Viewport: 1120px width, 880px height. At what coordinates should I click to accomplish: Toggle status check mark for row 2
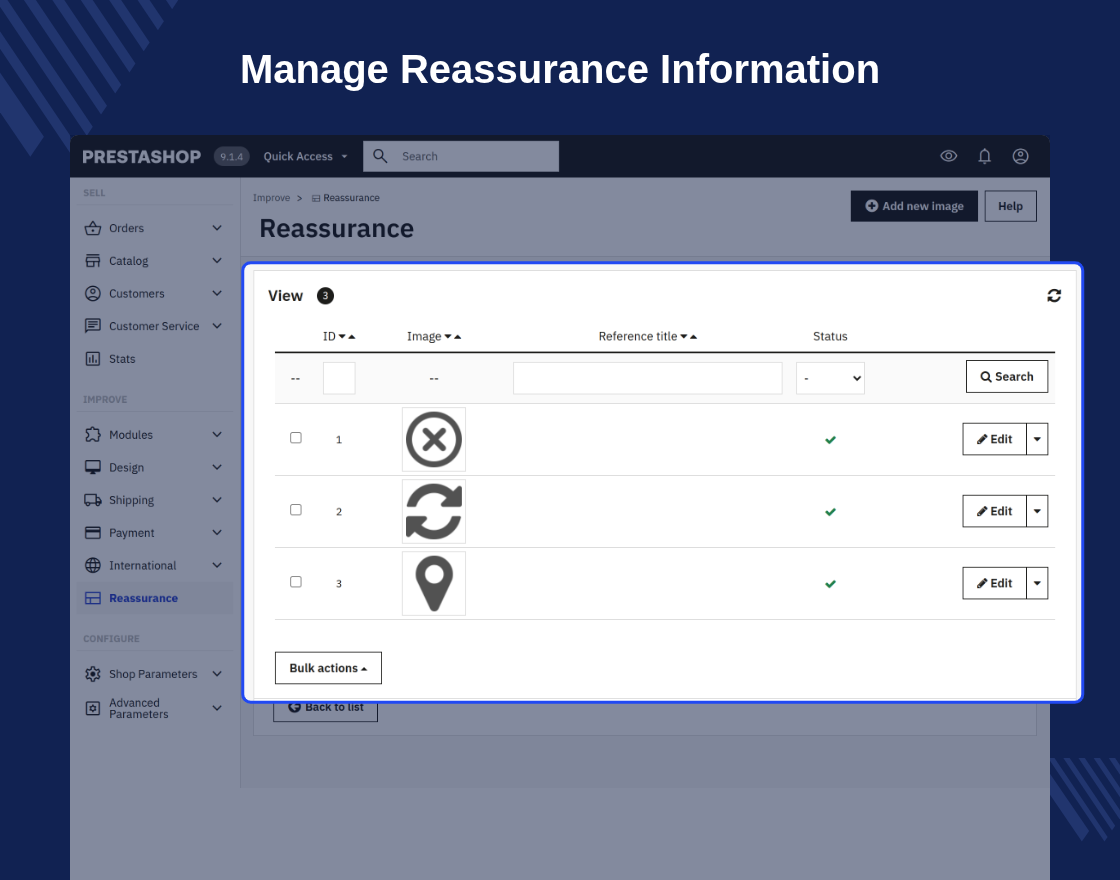[x=830, y=512]
